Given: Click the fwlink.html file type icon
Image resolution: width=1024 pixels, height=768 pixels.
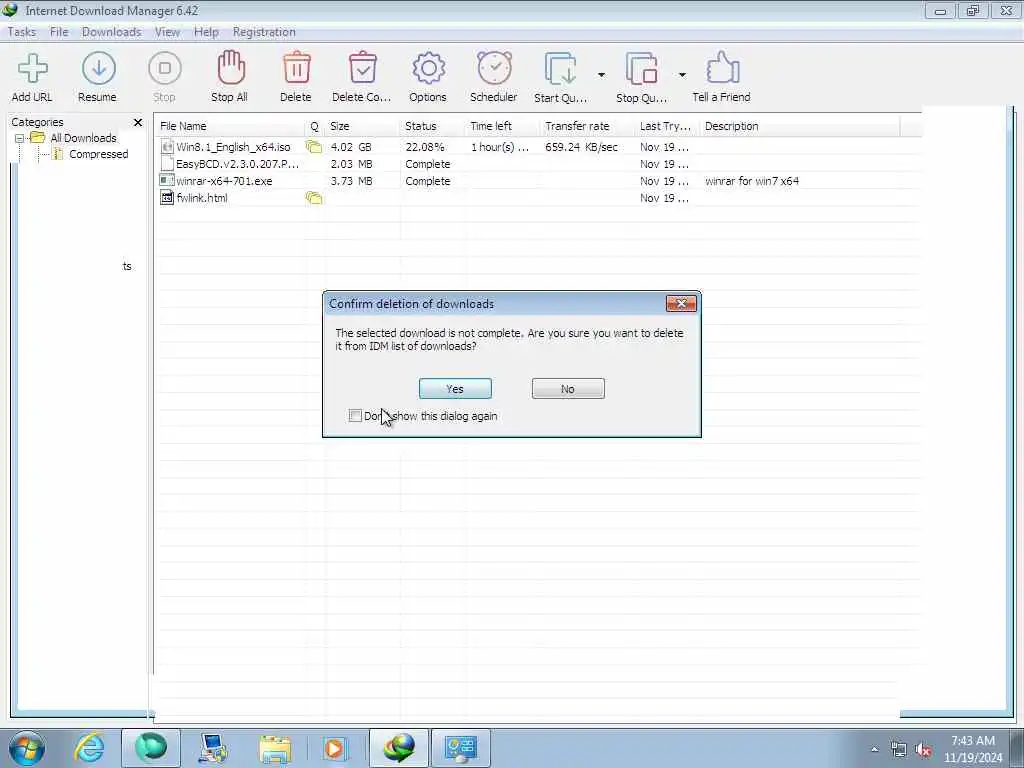Looking at the screenshot, I should click(167, 198).
